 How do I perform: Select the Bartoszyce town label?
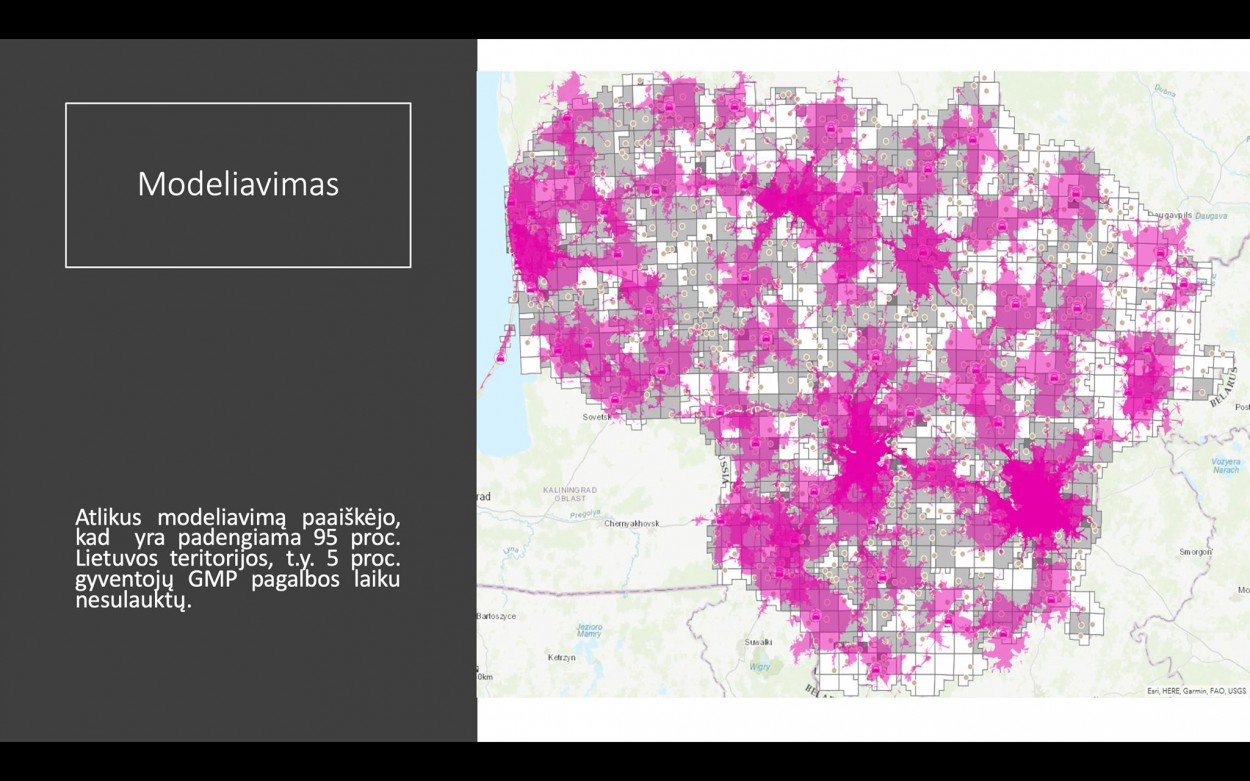[496, 616]
